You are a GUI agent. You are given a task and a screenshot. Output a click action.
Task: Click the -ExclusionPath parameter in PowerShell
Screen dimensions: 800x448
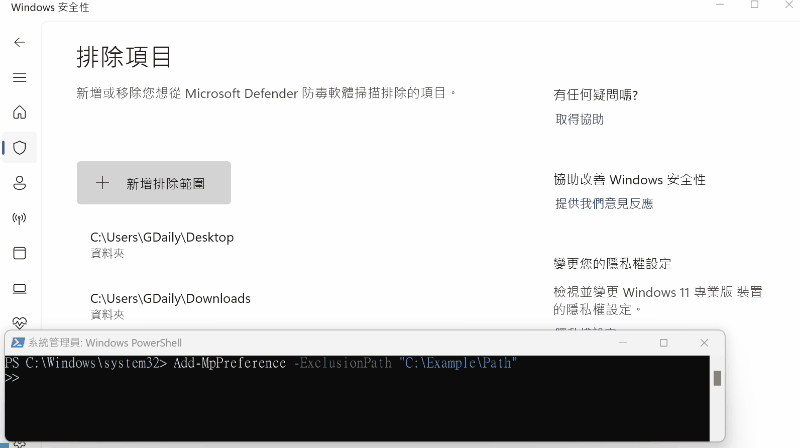(342, 363)
